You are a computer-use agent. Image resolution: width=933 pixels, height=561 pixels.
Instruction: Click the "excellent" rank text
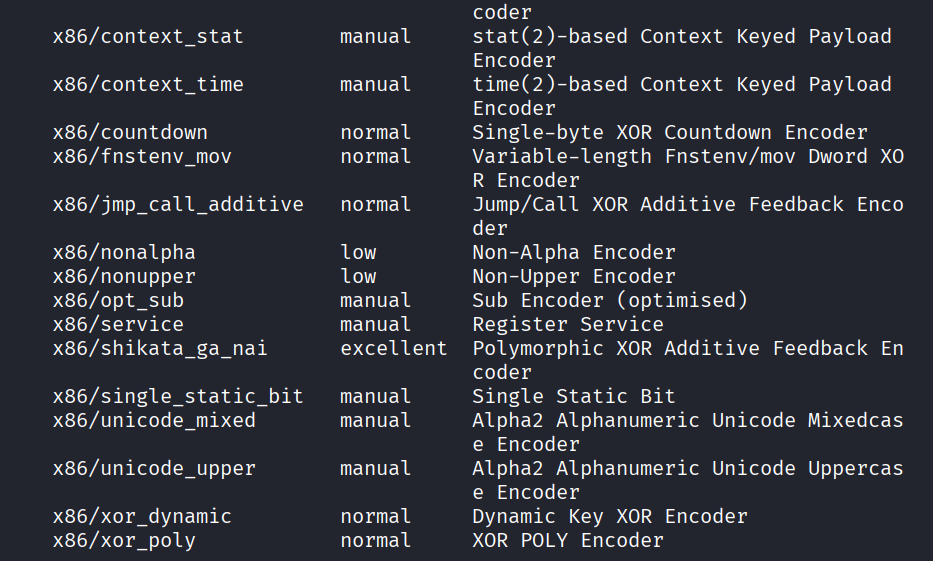coord(394,348)
